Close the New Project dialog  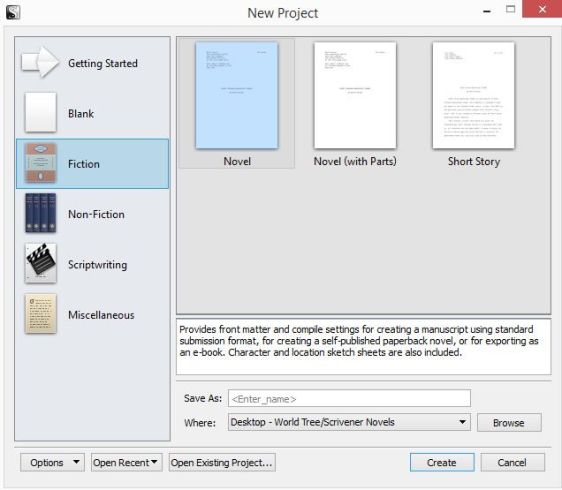(542, 9)
